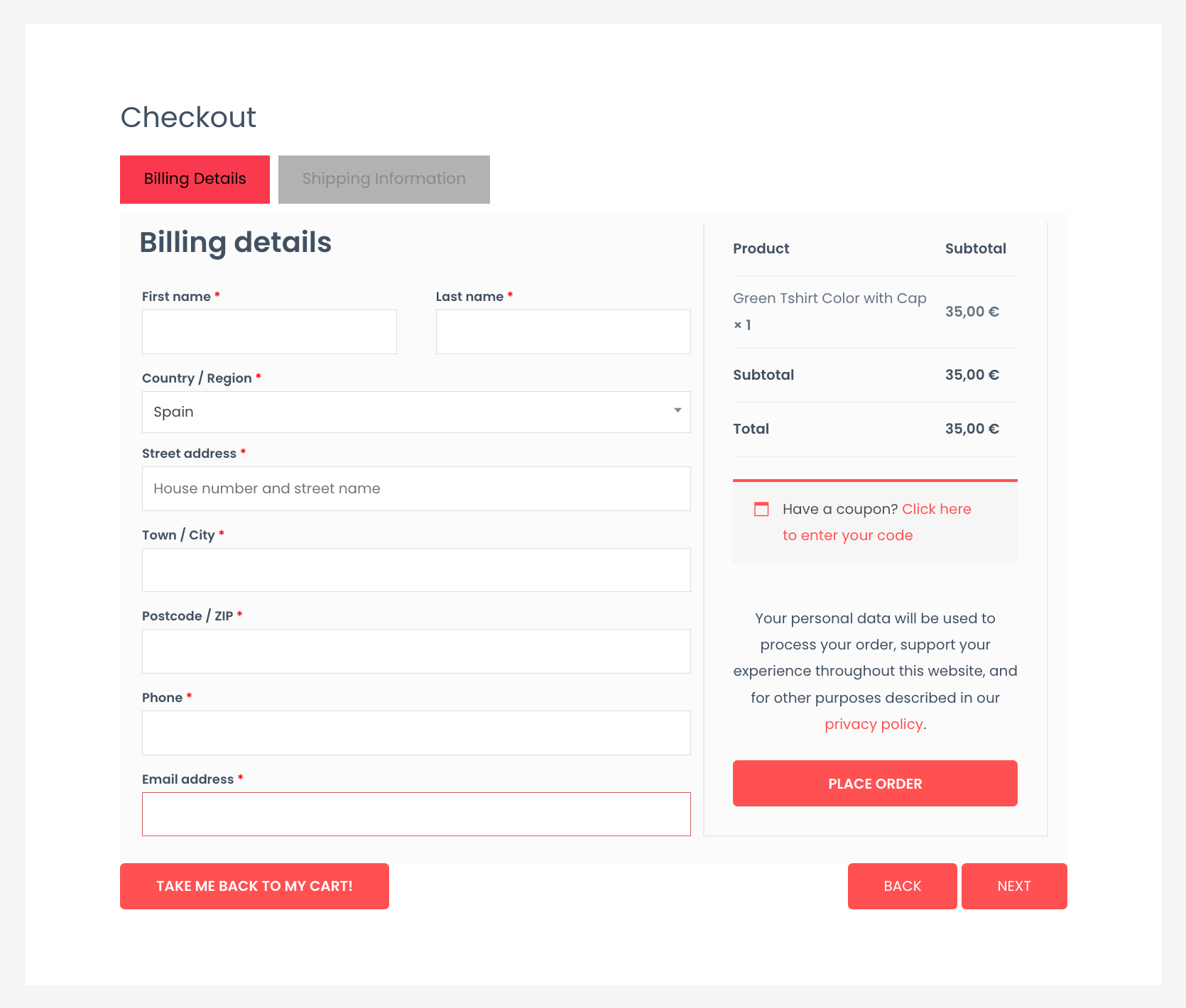The width and height of the screenshot is (1186, 1008).
Task: Focus the First name input field
Action: tap(269, 332)
